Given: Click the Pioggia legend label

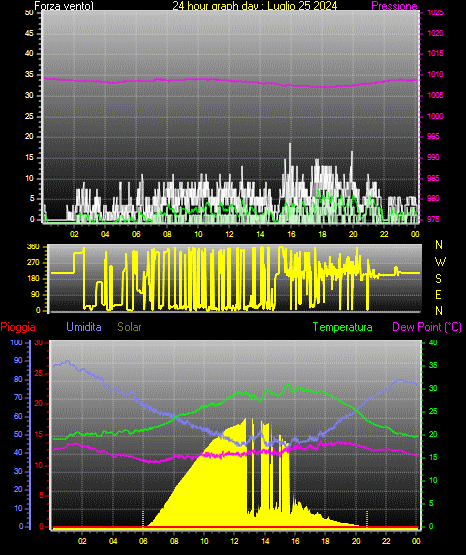Looking at the screenshot, I should (18, 327).
